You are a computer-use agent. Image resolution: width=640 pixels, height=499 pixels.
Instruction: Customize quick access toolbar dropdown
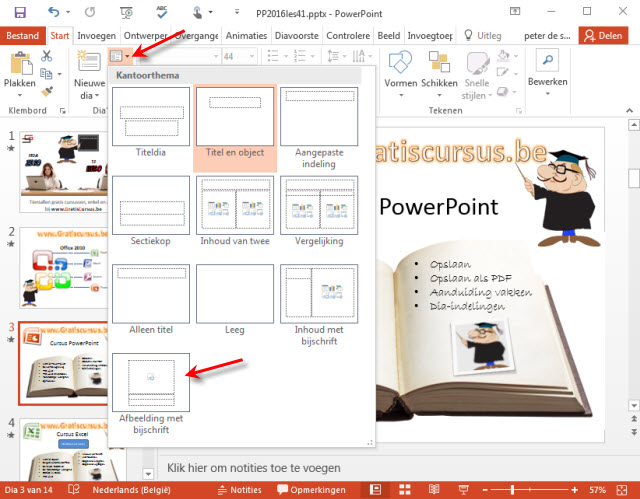point(237,12)
